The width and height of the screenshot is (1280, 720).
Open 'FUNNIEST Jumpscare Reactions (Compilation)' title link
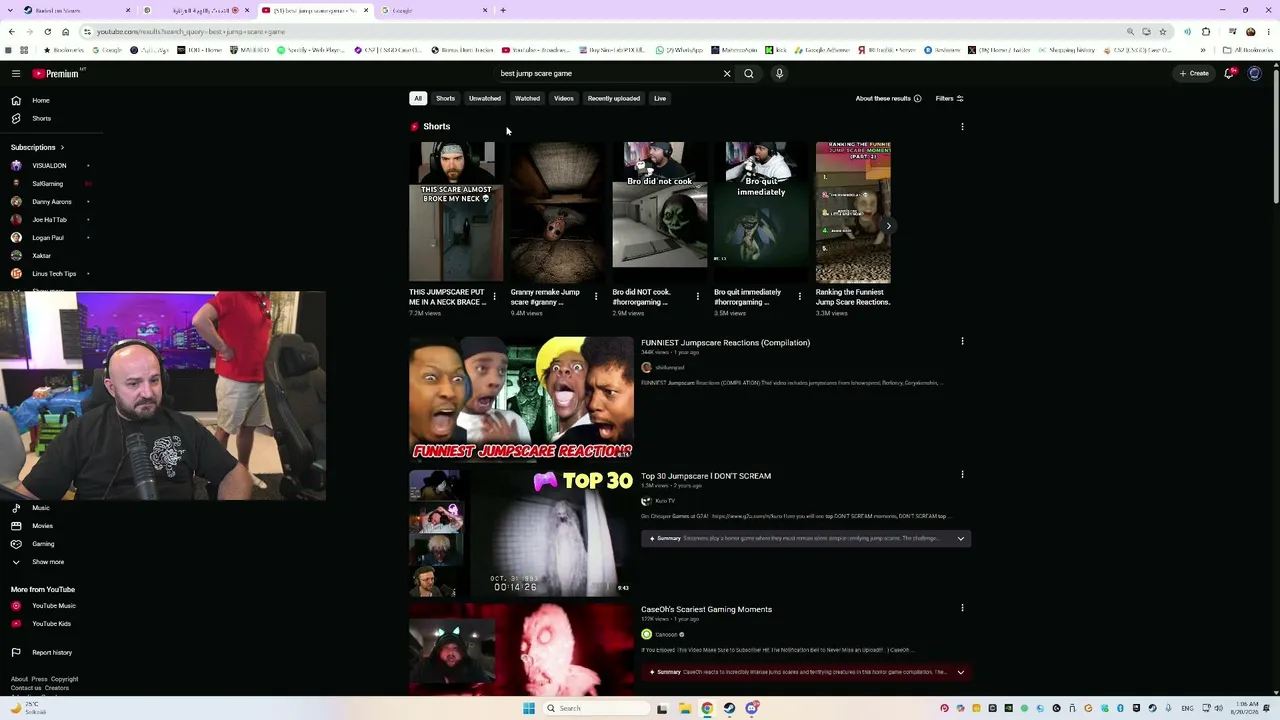click(725, 343)
